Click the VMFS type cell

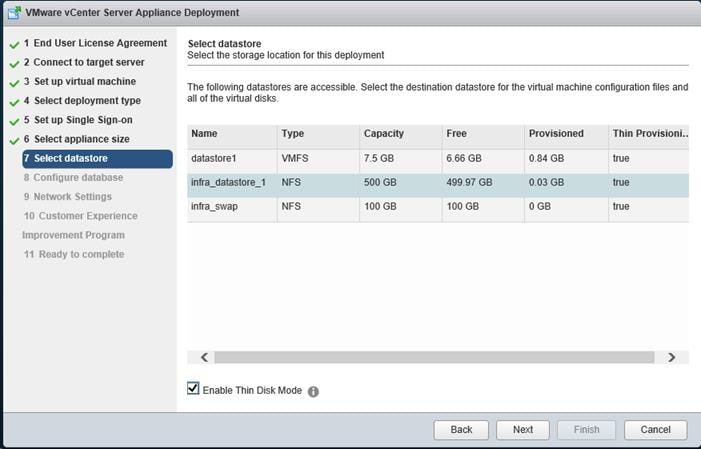tap(318, 159)
